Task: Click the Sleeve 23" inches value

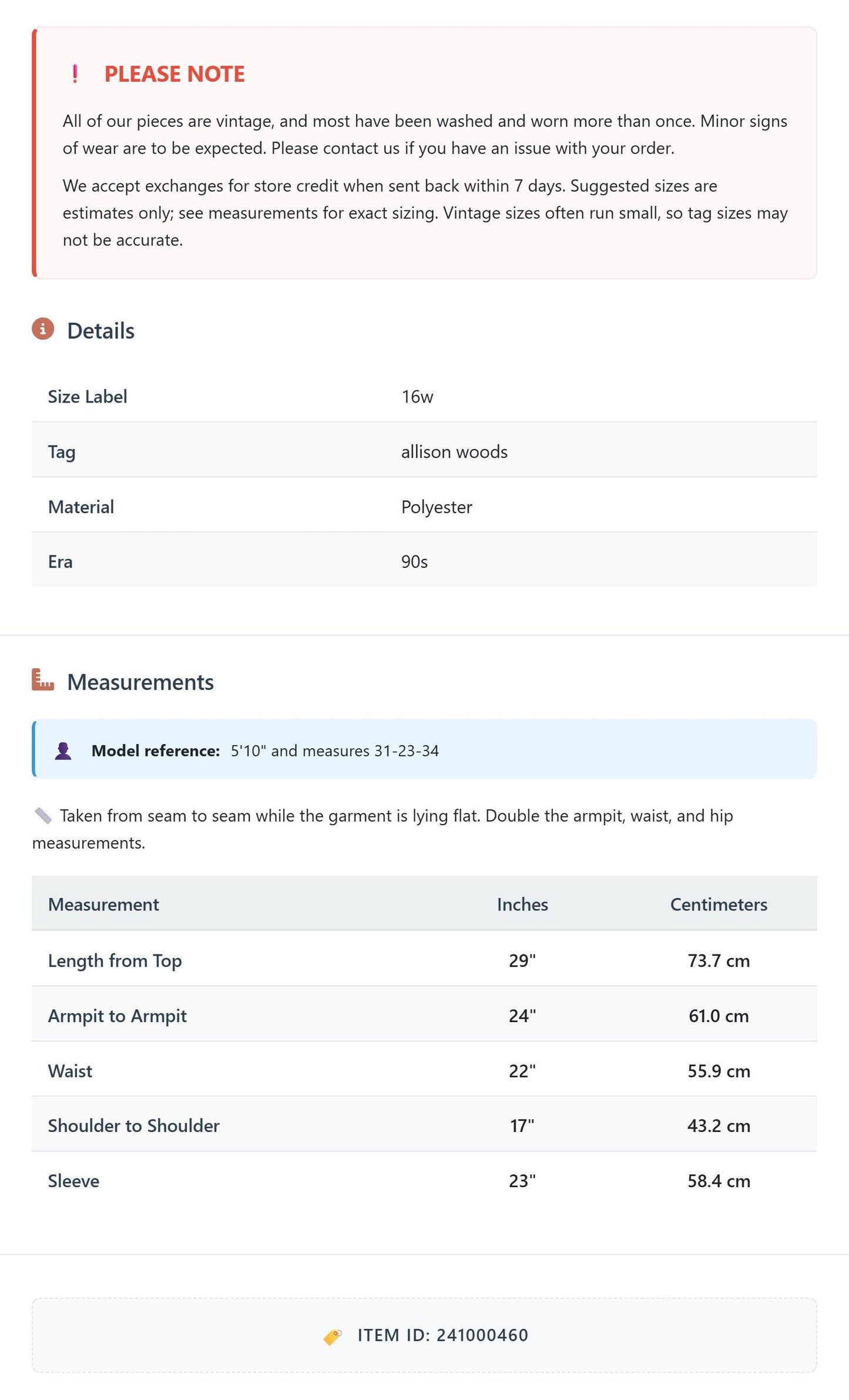Action: 522,1181
